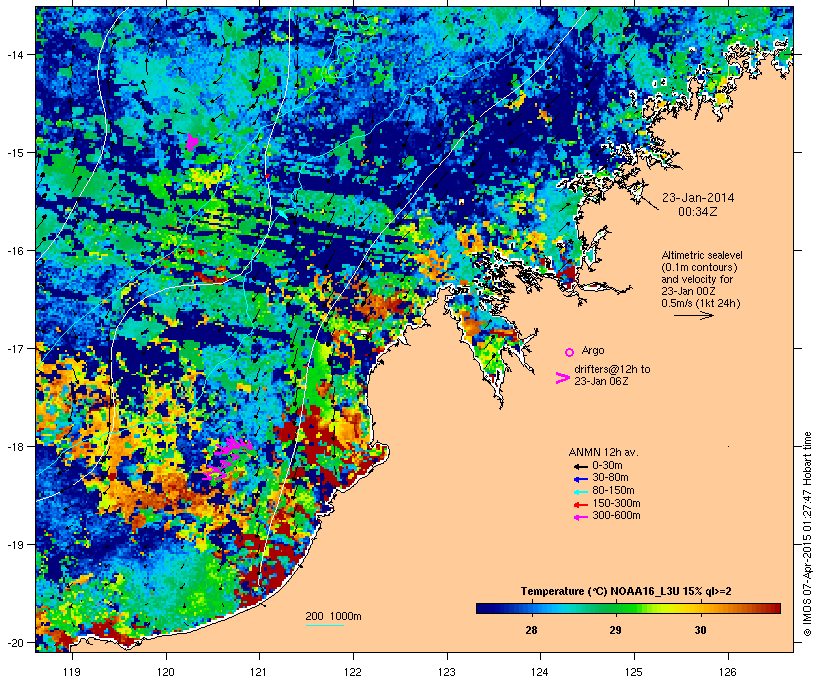Click the longitude axis label 120
820x680 pixels.
(166, 672)
